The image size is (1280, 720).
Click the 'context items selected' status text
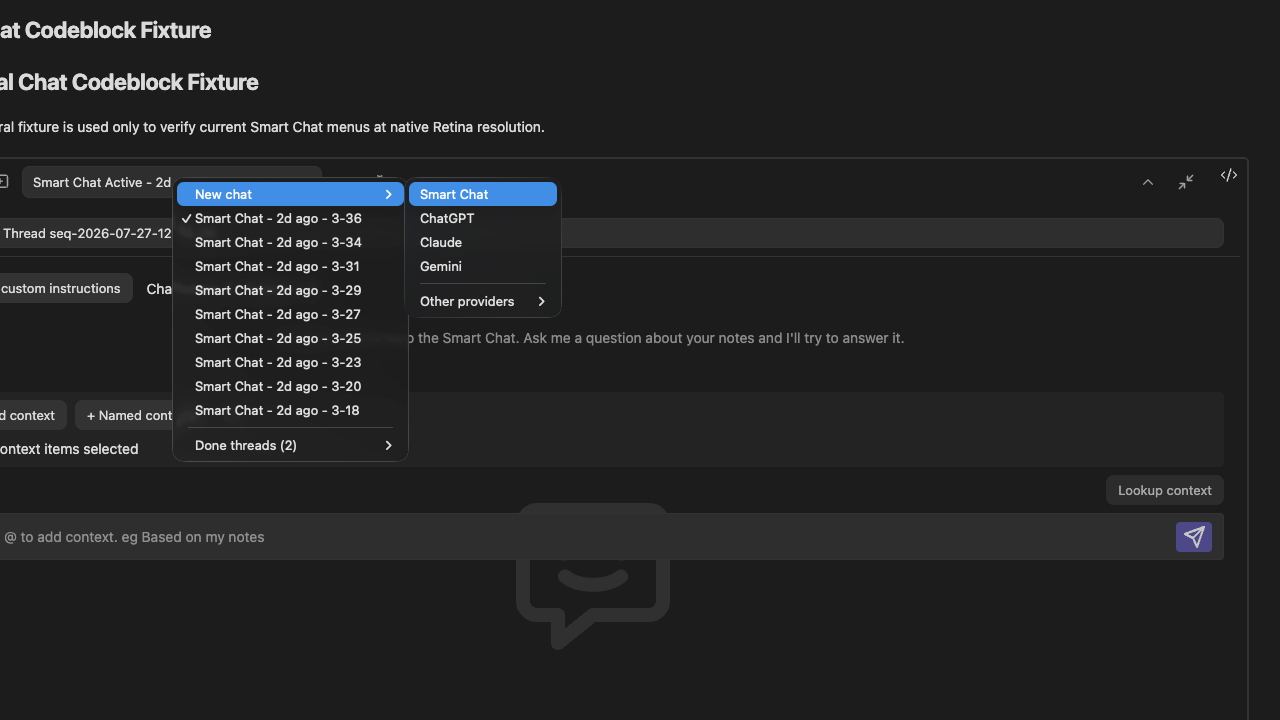pyautogui.click(x=69, y=449)
